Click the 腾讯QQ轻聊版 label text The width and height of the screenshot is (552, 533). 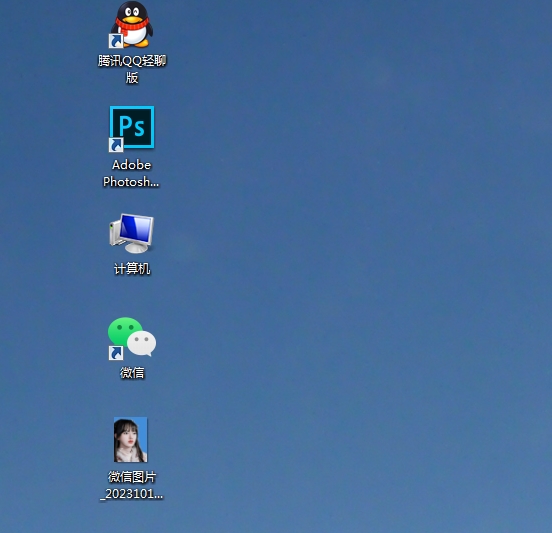[132, 69]
